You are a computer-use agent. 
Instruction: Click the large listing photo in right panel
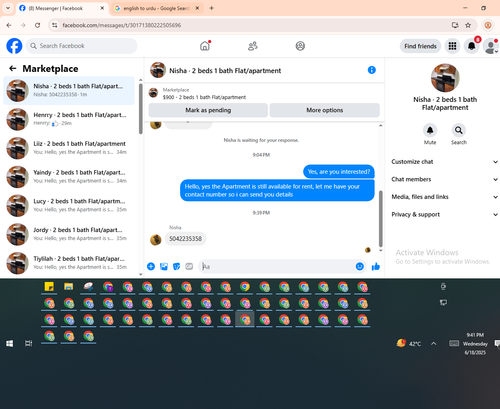point(445,78)
